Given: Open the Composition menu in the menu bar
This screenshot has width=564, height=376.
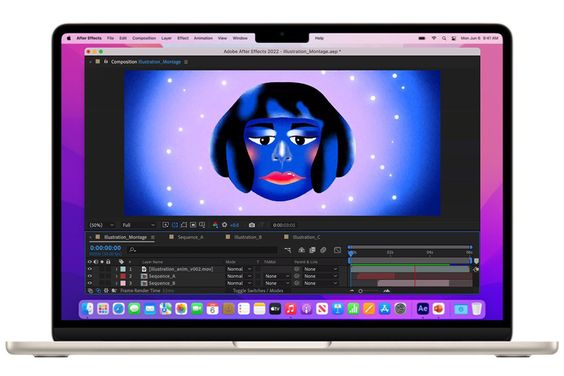Looking at the screenshot, I should (144, 38).
